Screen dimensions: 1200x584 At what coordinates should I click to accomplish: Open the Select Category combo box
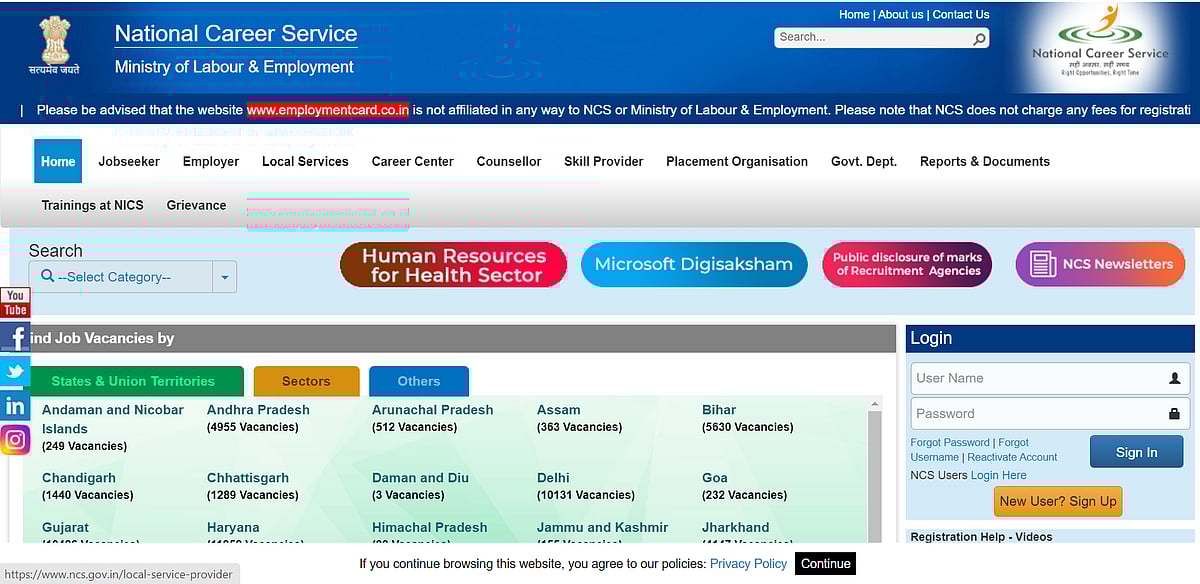tap(120, 277)
